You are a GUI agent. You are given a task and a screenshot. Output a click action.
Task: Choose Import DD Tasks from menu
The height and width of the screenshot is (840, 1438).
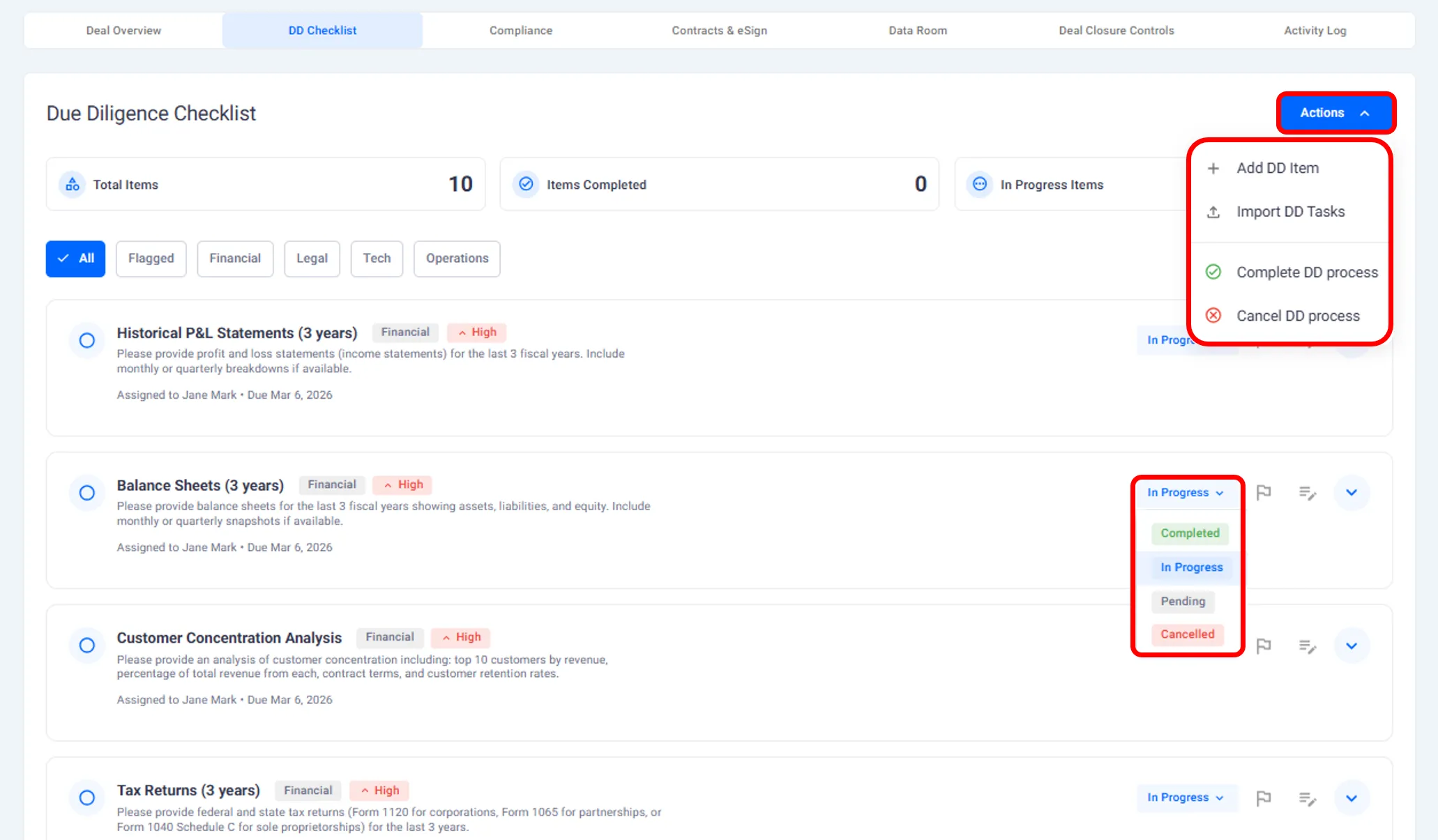point(1290,212)
